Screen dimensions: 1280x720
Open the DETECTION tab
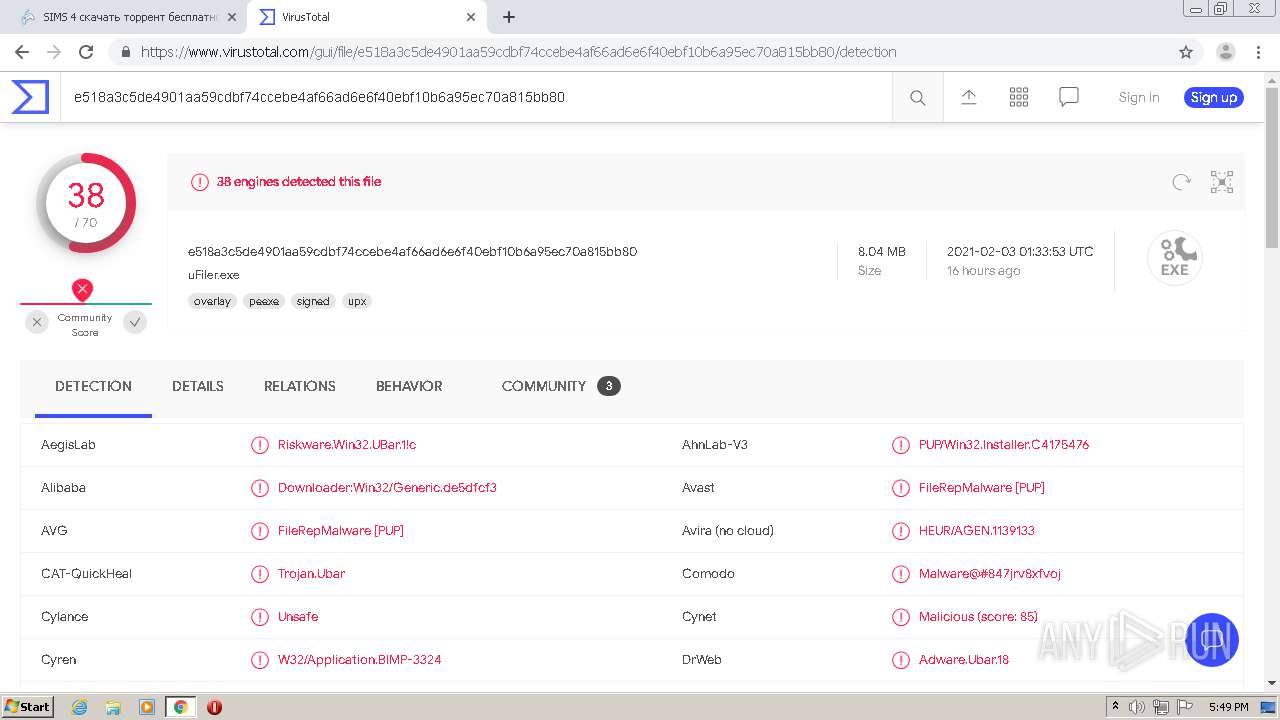tap(93, 386)
